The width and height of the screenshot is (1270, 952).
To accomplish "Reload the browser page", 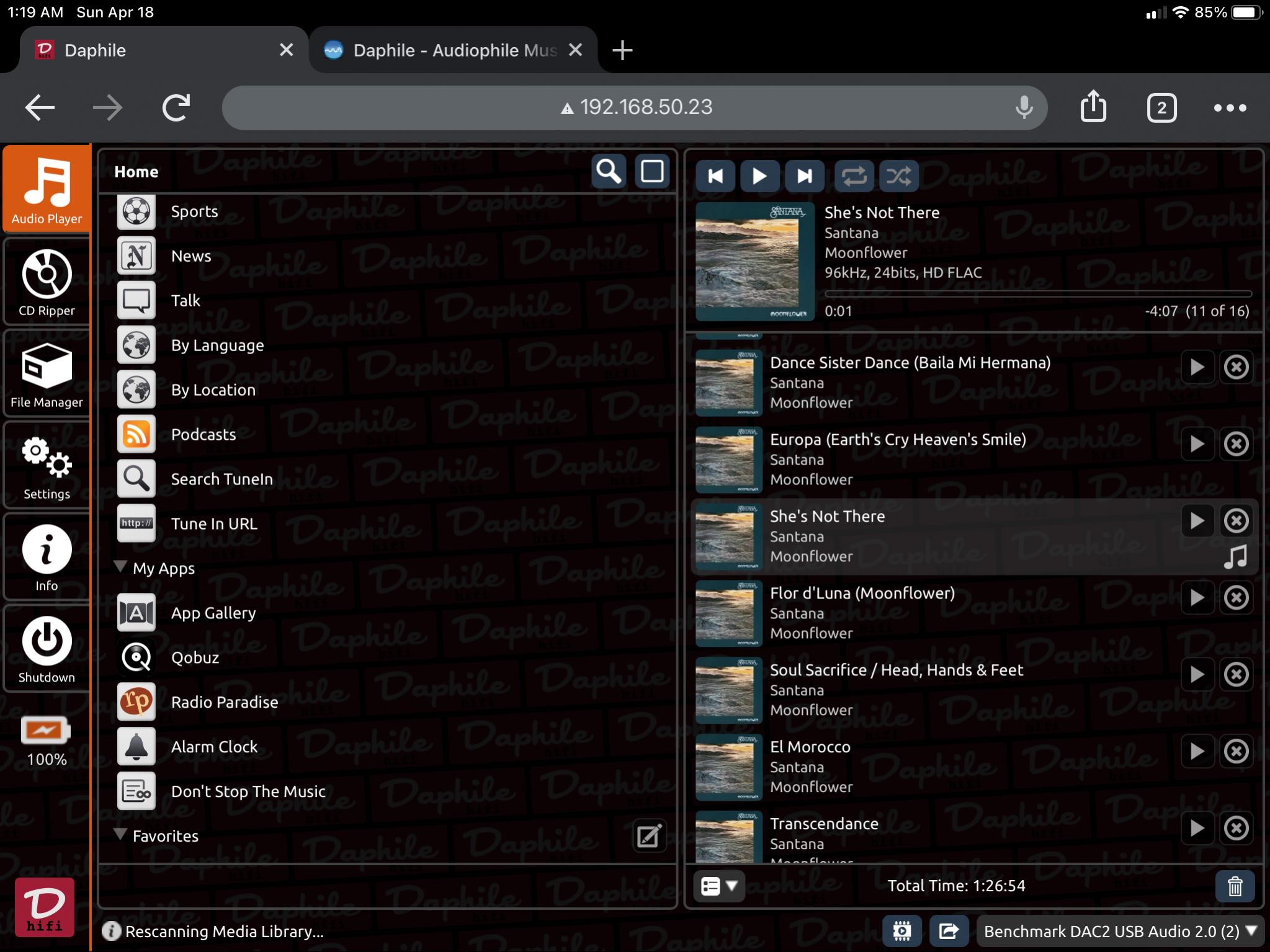I will [x=176, y=108].
